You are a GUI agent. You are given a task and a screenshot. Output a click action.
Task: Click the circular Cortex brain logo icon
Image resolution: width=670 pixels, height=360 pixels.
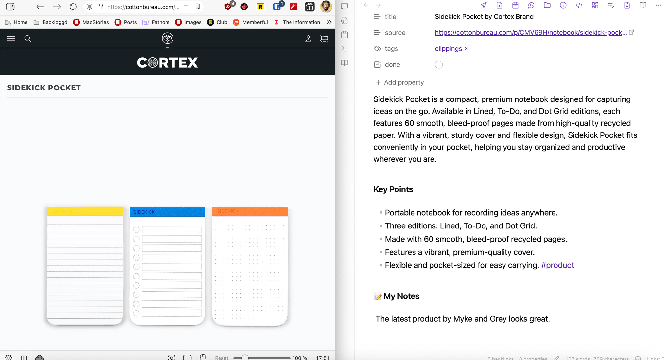168,39
